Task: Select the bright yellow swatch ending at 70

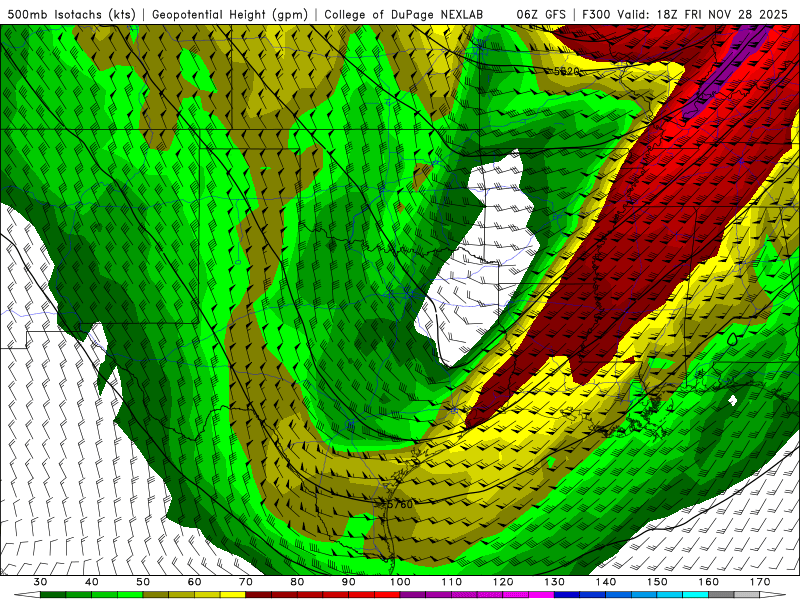Action: (233, 595)
